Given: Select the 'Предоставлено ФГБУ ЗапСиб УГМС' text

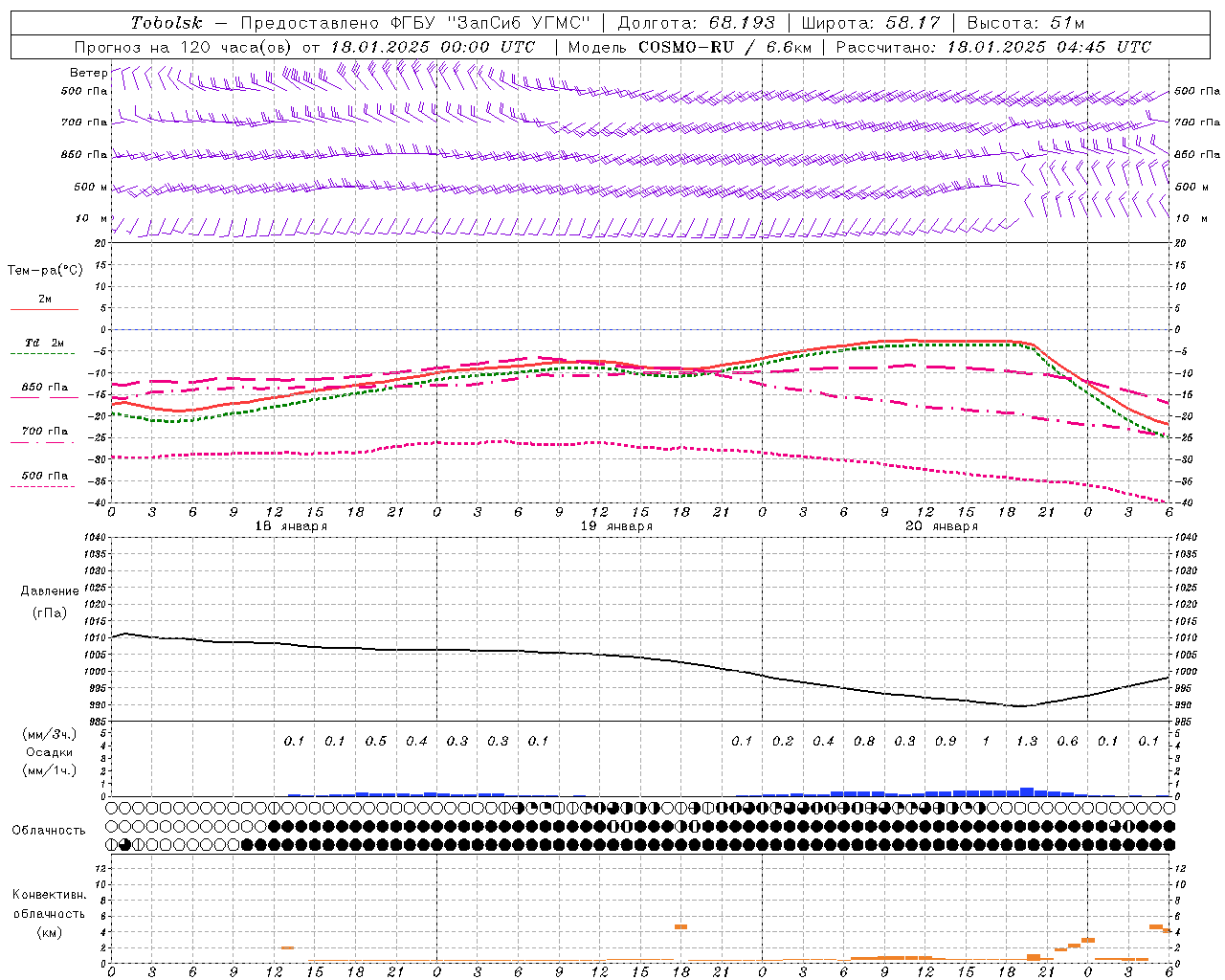Looking at the screenshot, I should click(x=416, y=23).
